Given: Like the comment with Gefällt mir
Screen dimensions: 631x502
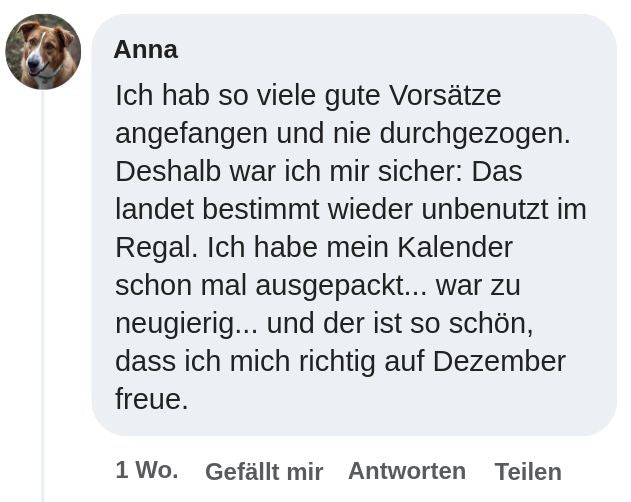Looking at the screenshot, I should click(264, 471).
